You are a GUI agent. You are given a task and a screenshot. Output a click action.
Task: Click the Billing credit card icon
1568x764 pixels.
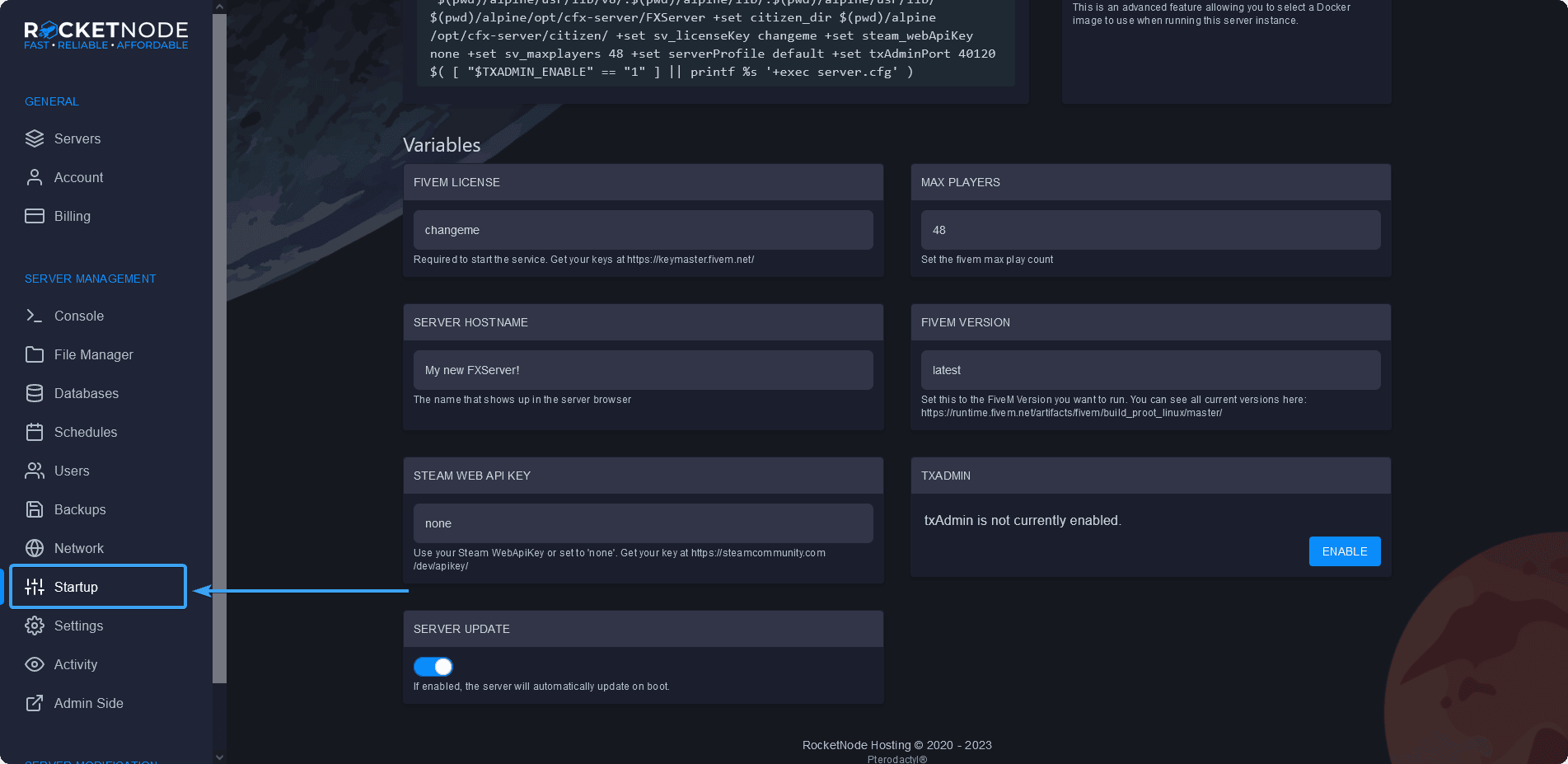(35, 216)
